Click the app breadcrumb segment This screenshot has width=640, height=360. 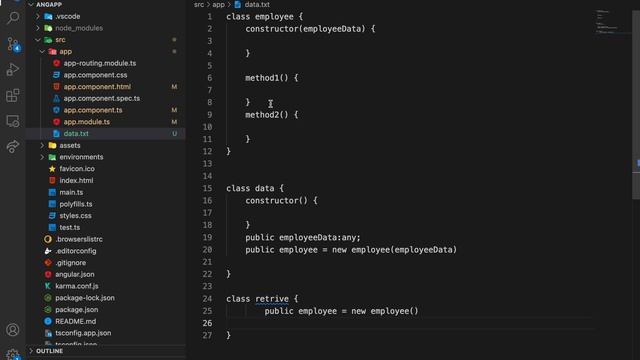pyautogui.click(x=218, y=5)
